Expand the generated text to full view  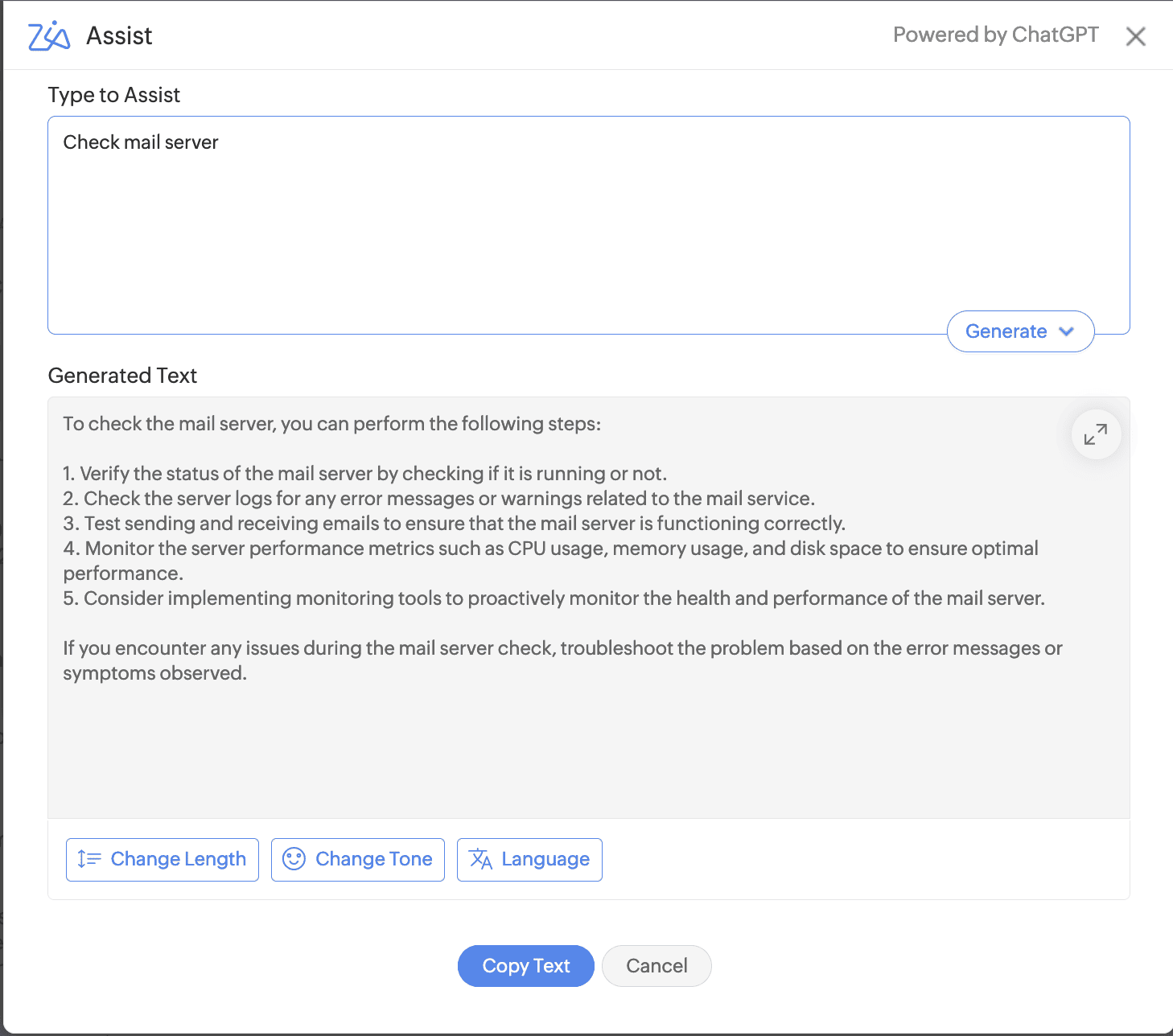(x=1095, y=435)
